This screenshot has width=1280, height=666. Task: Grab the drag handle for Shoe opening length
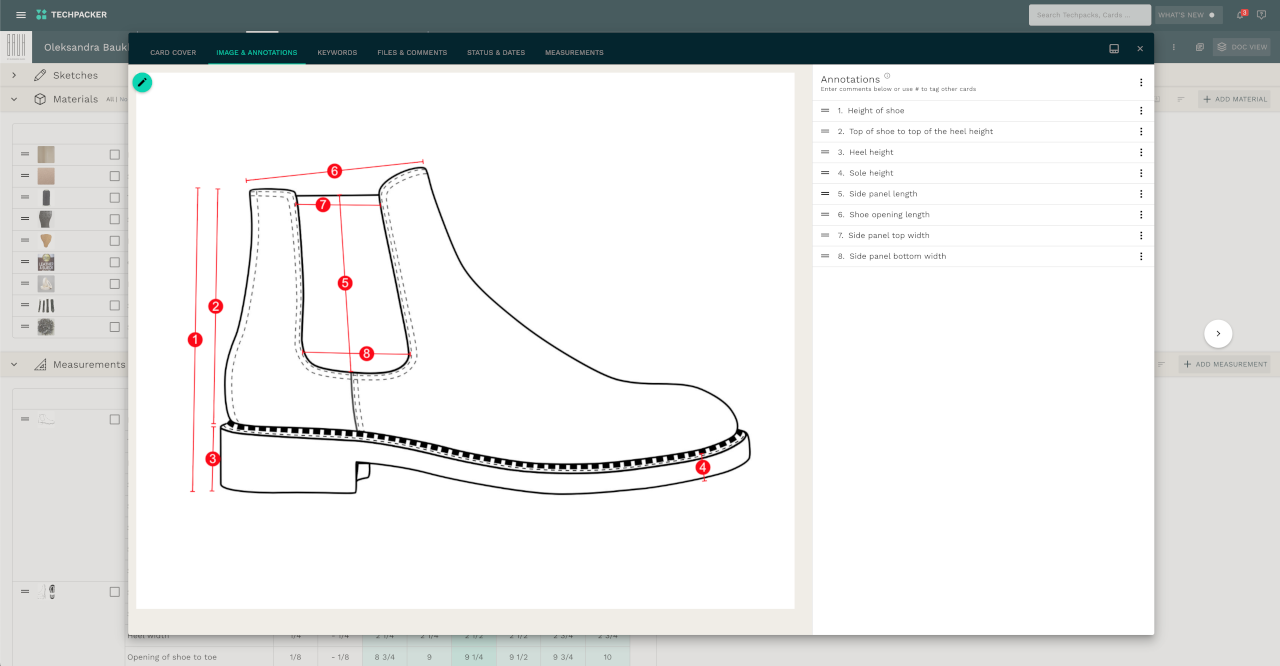click(x=825, y=215)
